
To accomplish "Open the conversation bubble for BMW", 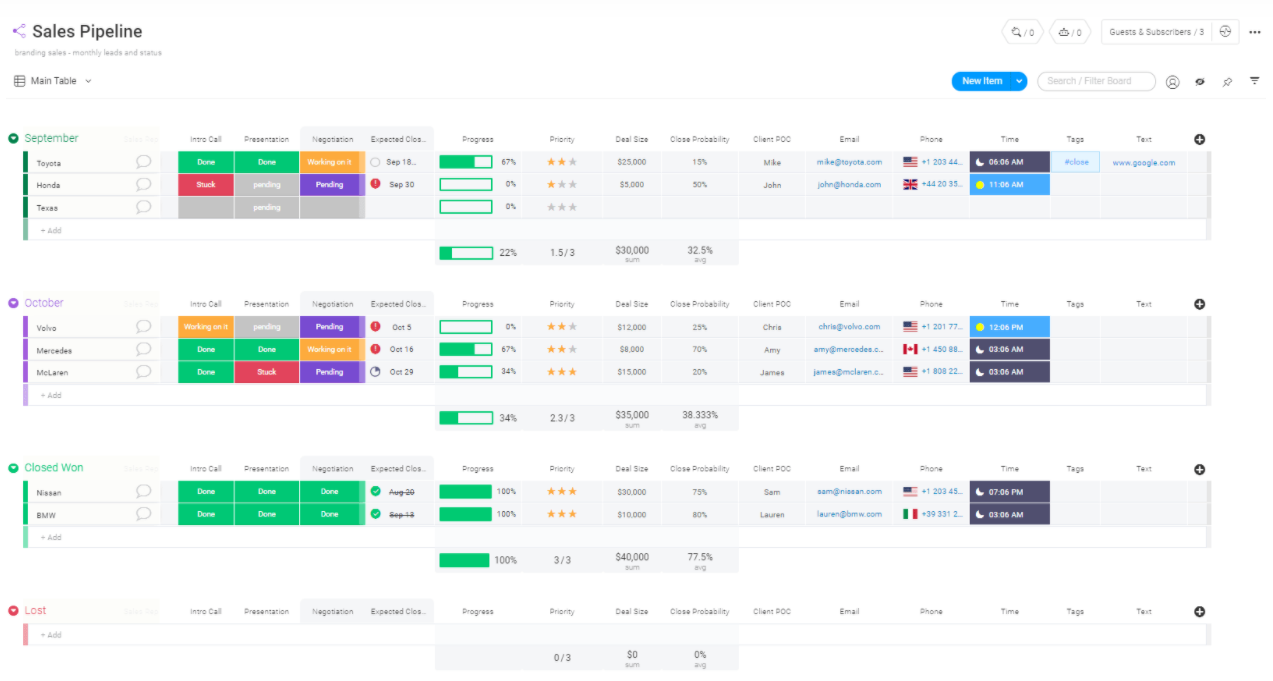I will tap(143, 514).
